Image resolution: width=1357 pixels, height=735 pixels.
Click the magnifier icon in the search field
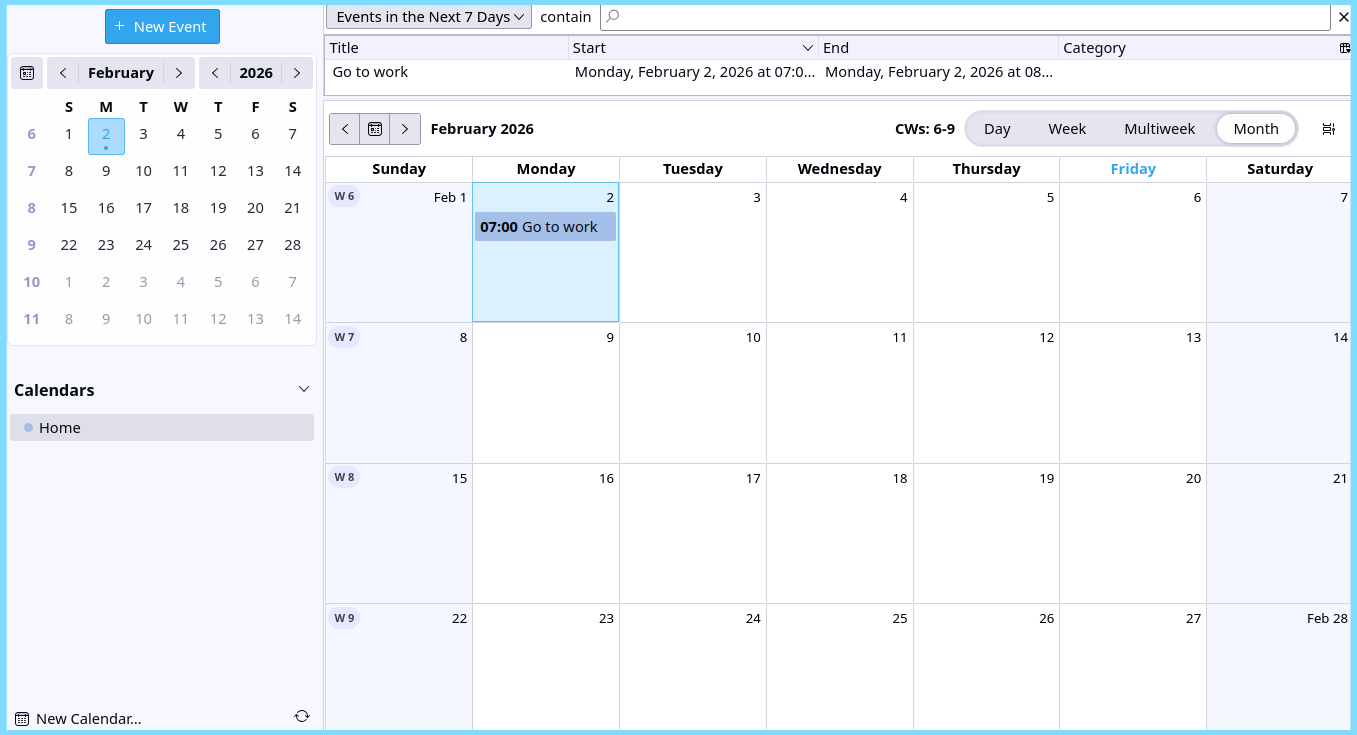tap(610, 17)
